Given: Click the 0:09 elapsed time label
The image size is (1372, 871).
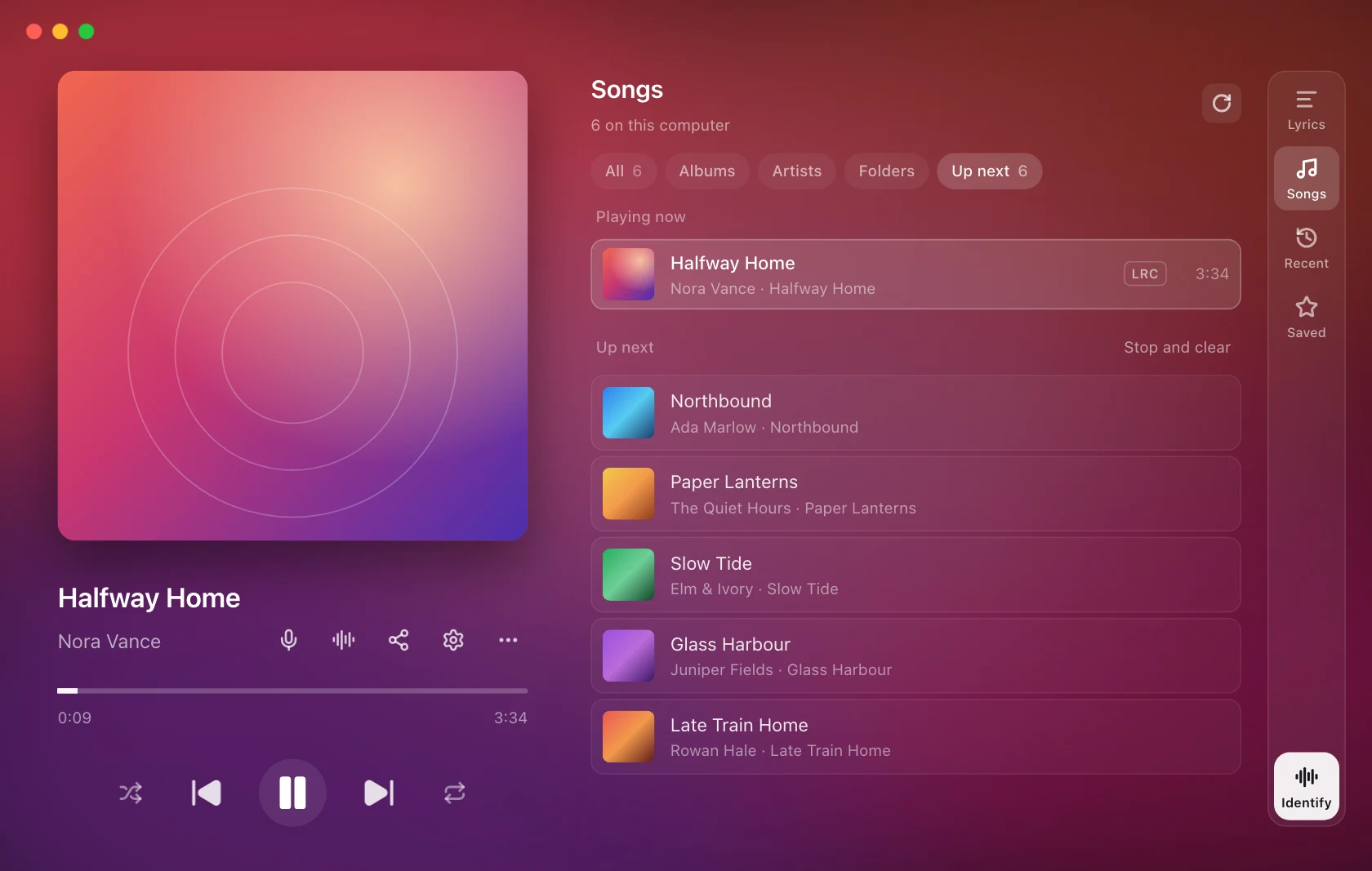Looking at the screenshot, I should 74,718.
